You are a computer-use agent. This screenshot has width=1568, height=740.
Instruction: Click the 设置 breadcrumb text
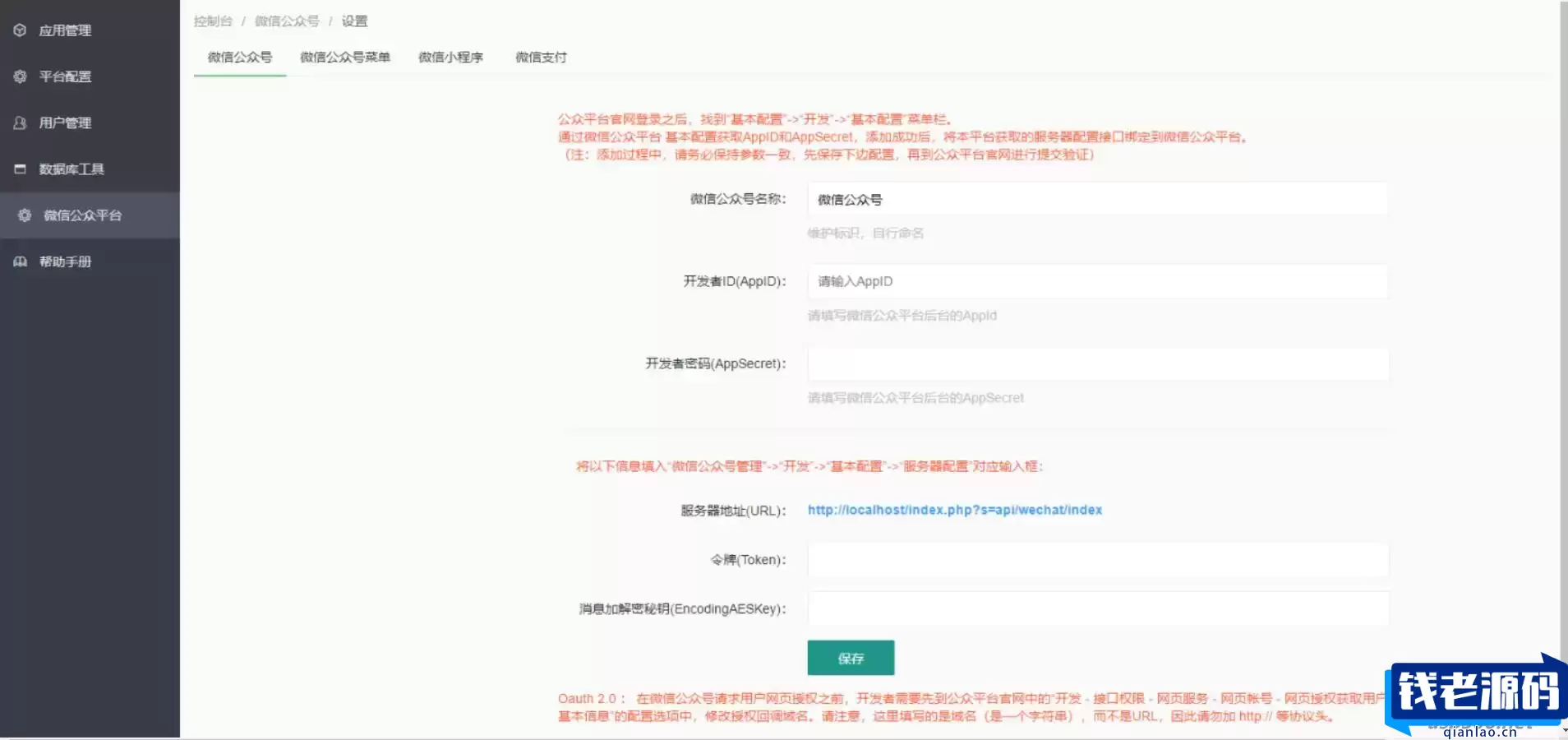click(355, 21)
